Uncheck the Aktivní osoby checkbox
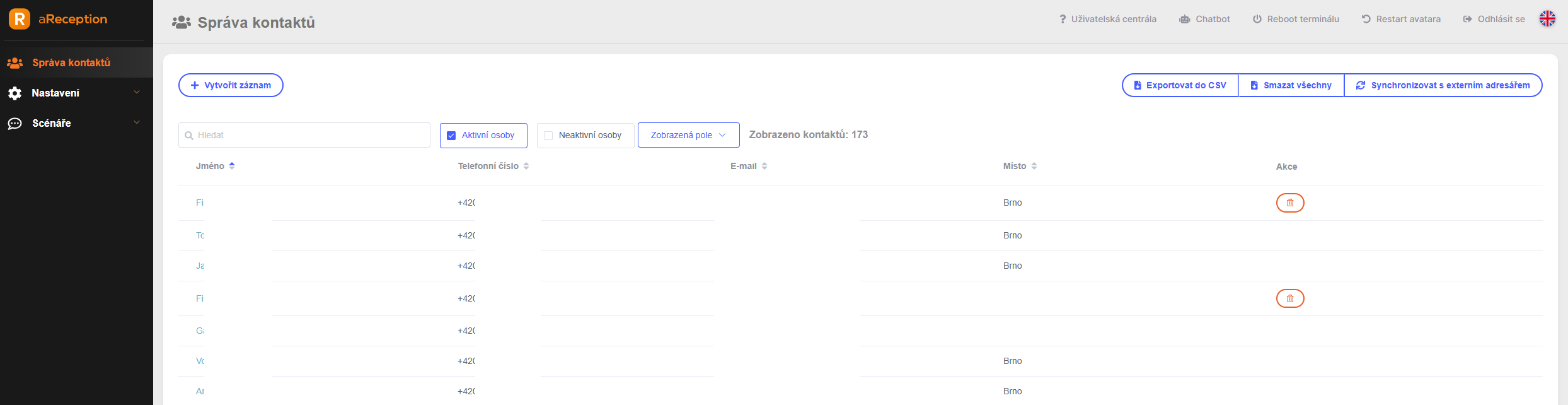Screen dimensions: 1568x405 tap(451, 135)
